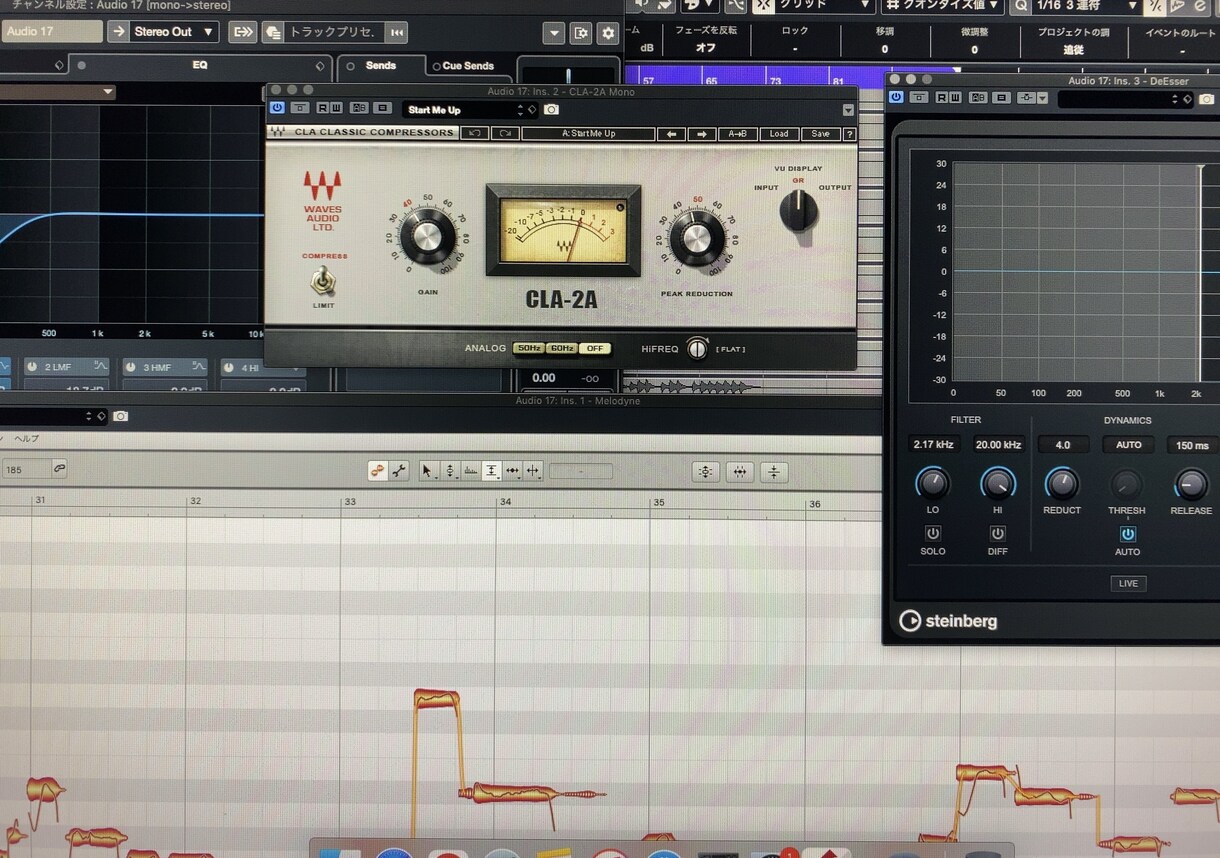This screenshot has height=858, width=1220.
Task: Activate DeEsser side-chain input icon
Action: tap(1026, 98)
